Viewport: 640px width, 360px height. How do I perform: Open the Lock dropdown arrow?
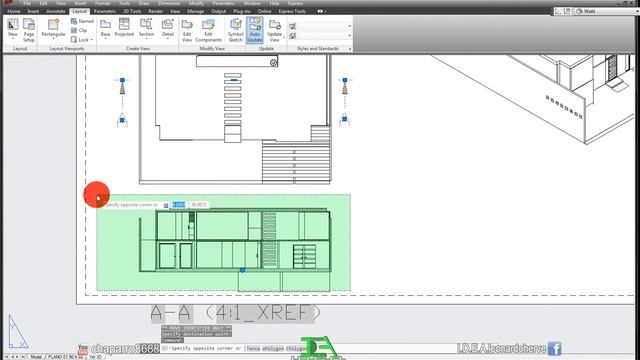point(92,40)
